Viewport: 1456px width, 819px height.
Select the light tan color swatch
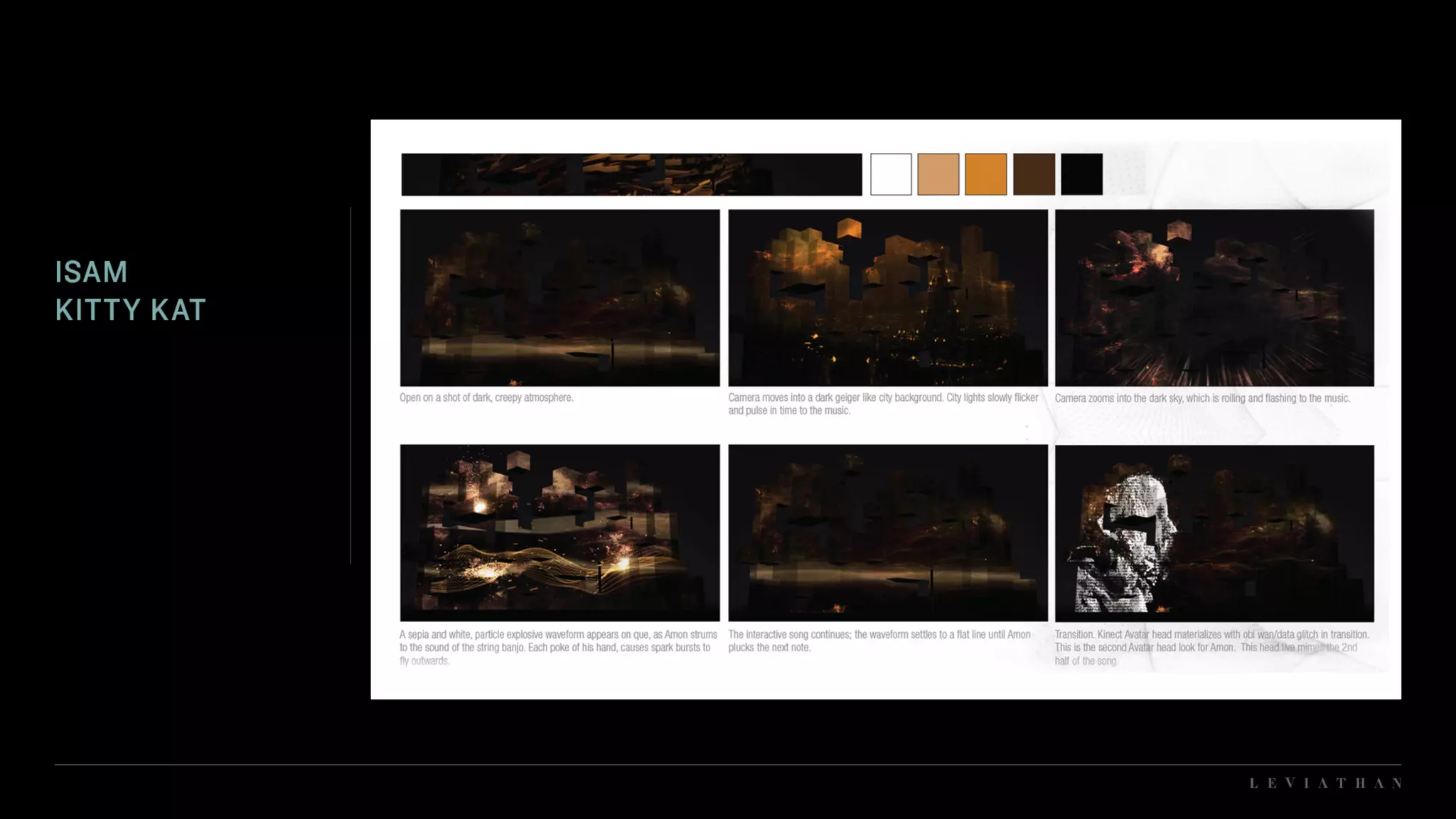[x=938, y=174]
